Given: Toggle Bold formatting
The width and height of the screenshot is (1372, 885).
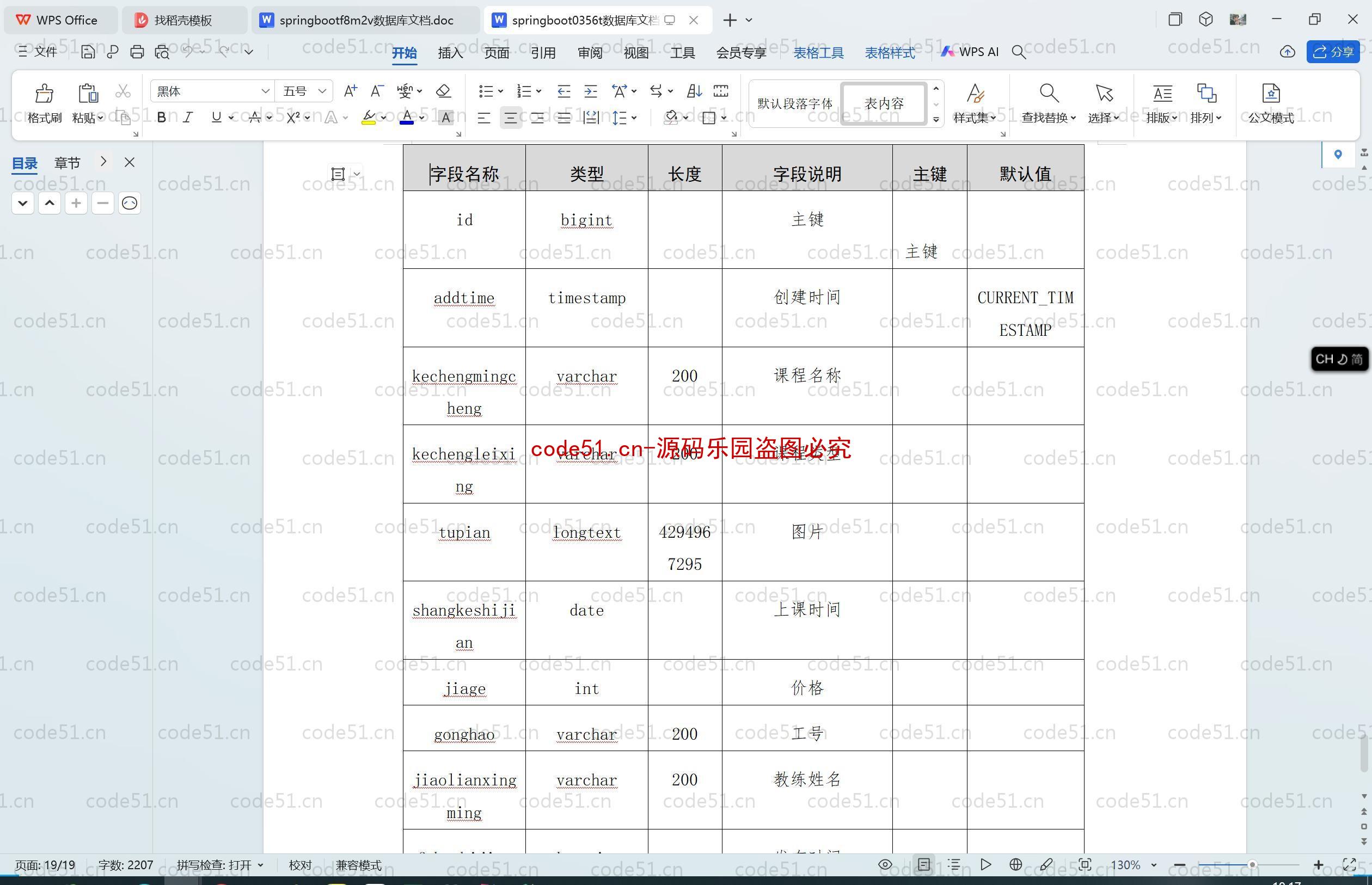Looking at the screenshot, I should 162,118.
